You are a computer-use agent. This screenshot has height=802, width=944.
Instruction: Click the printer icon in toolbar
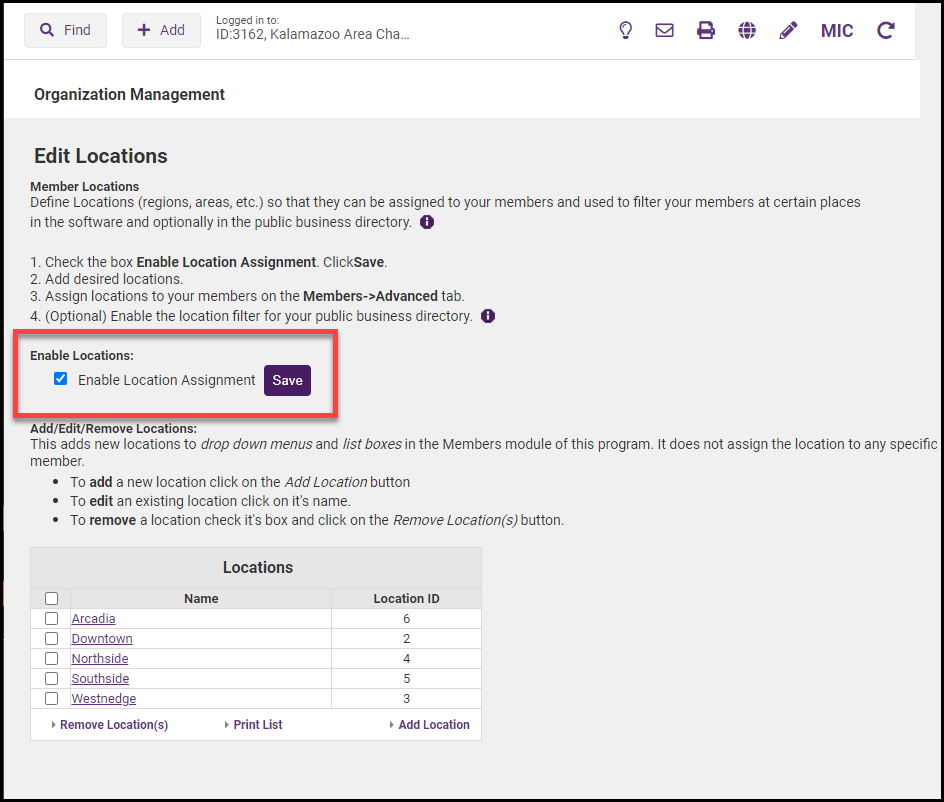[706, 31]
